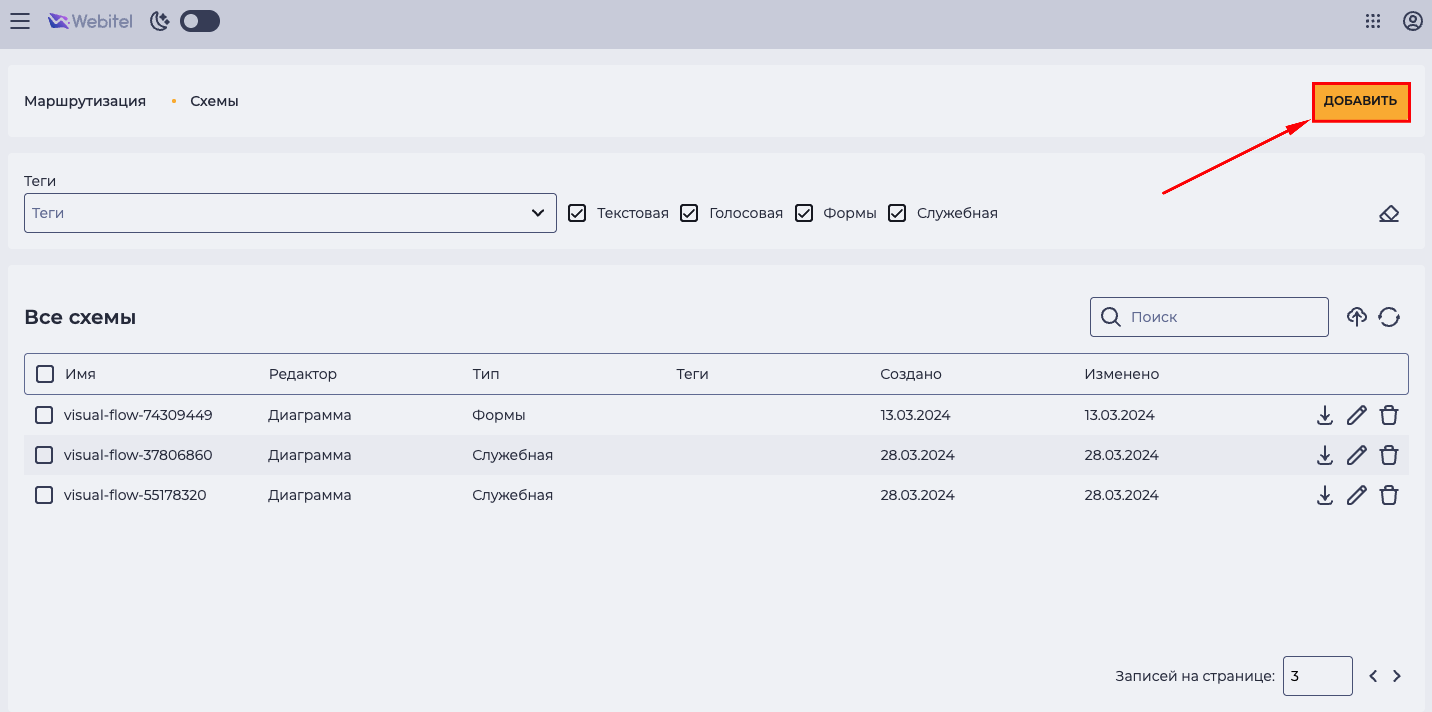Check the select-all checkbox in header

pos(45,374)
